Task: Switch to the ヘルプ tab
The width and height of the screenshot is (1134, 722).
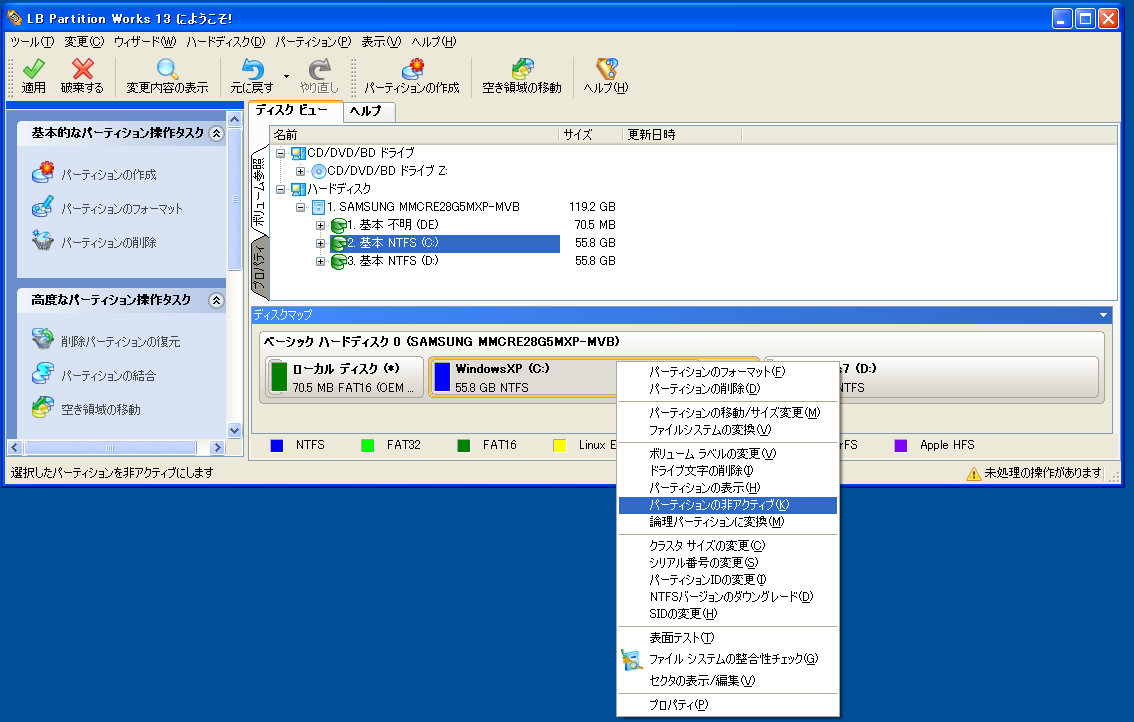Action: (368, 113)
